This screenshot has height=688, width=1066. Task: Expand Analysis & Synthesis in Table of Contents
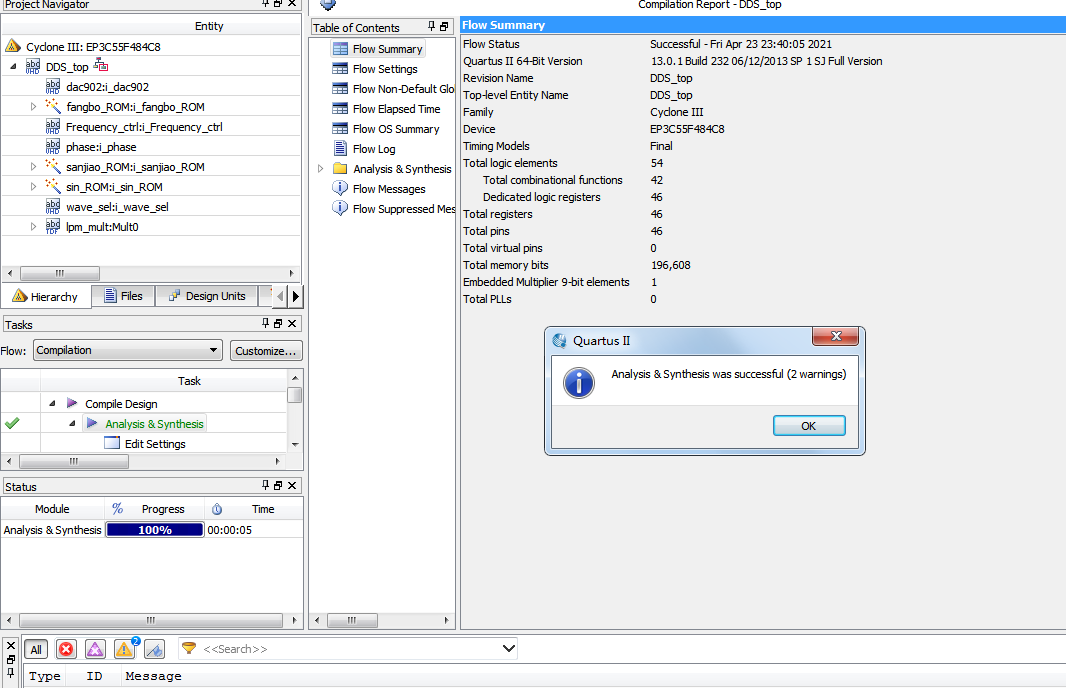(x=321, y=169)
